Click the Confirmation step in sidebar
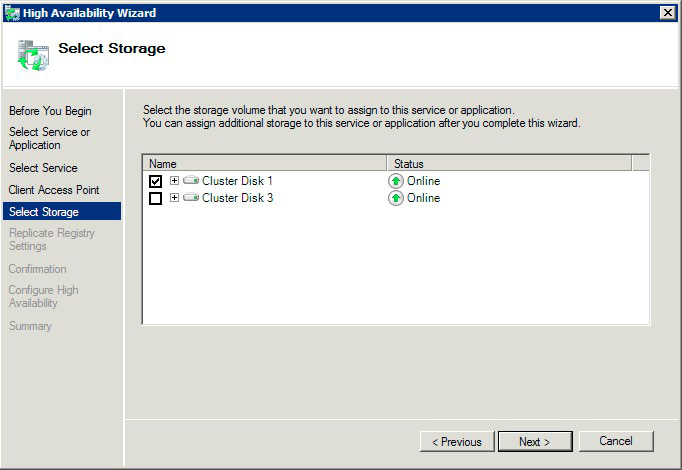 [37, 269]
